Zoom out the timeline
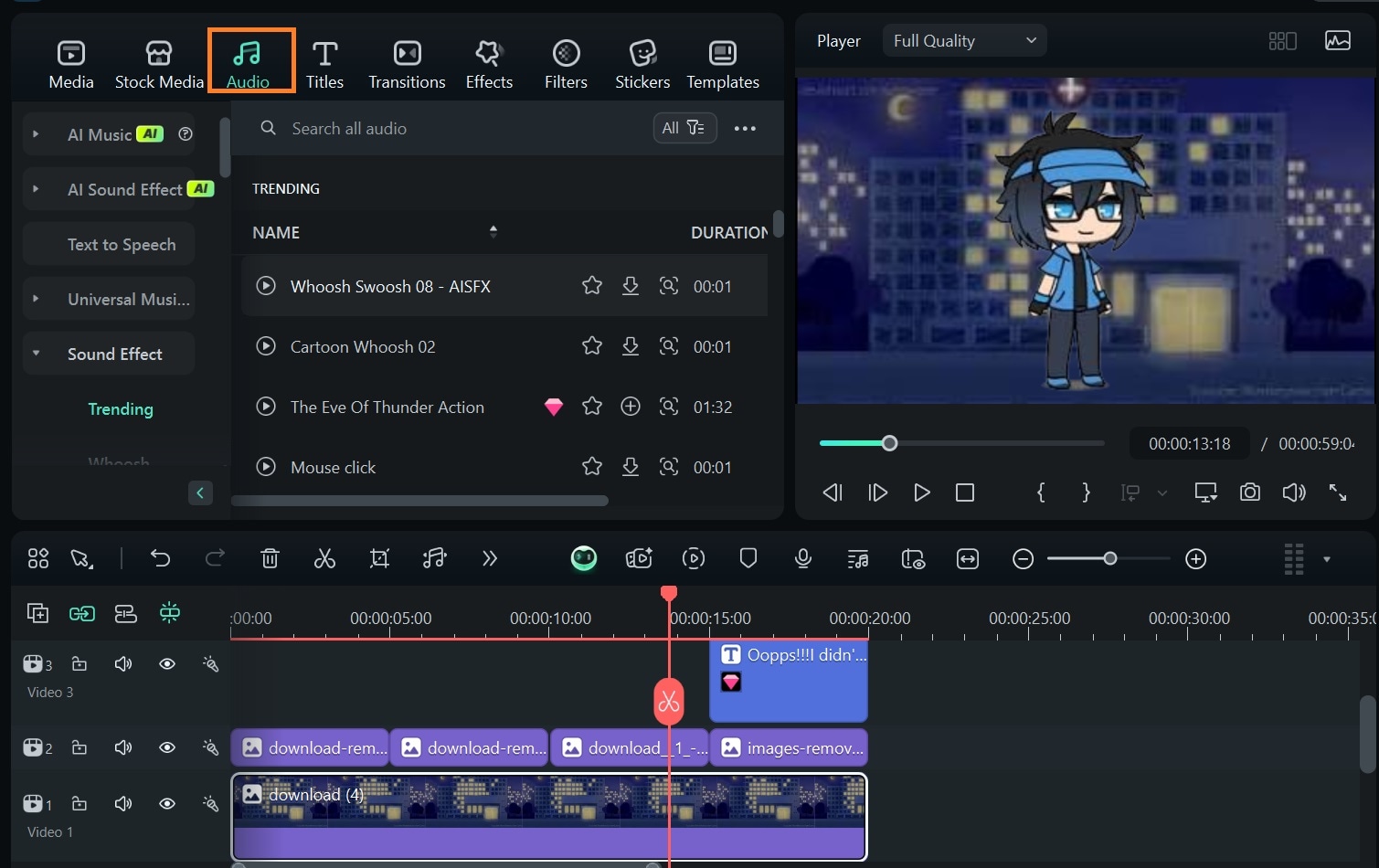 (1024, 558)
